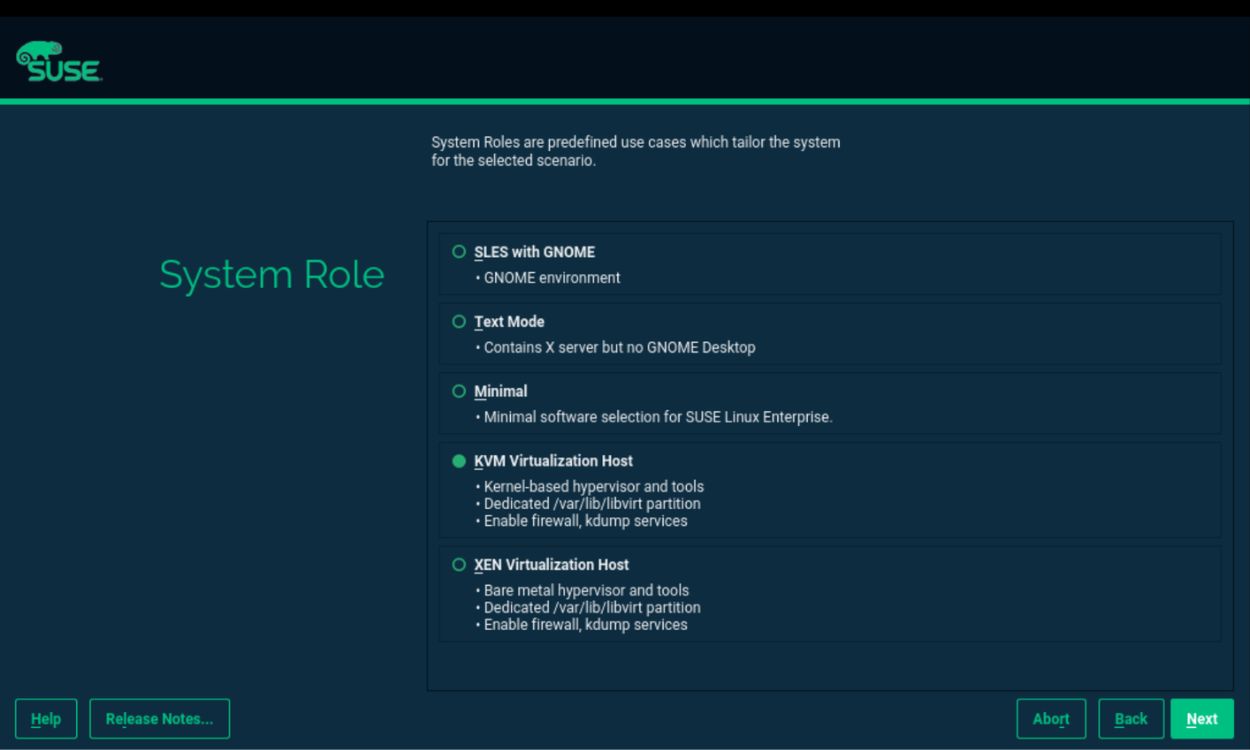
Task: Click the SLES with GNOME label text
Action: [536, 252]
